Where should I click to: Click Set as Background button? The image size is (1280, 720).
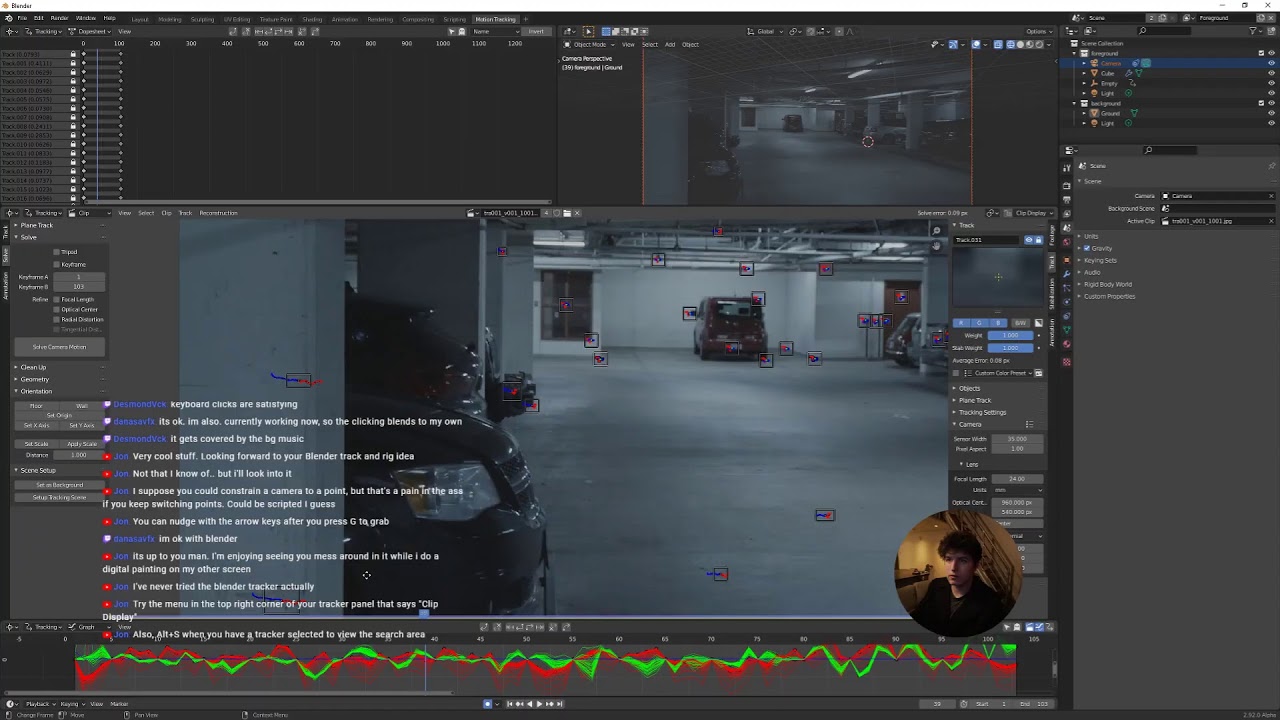pyautogui.click(x=59, y=485)
